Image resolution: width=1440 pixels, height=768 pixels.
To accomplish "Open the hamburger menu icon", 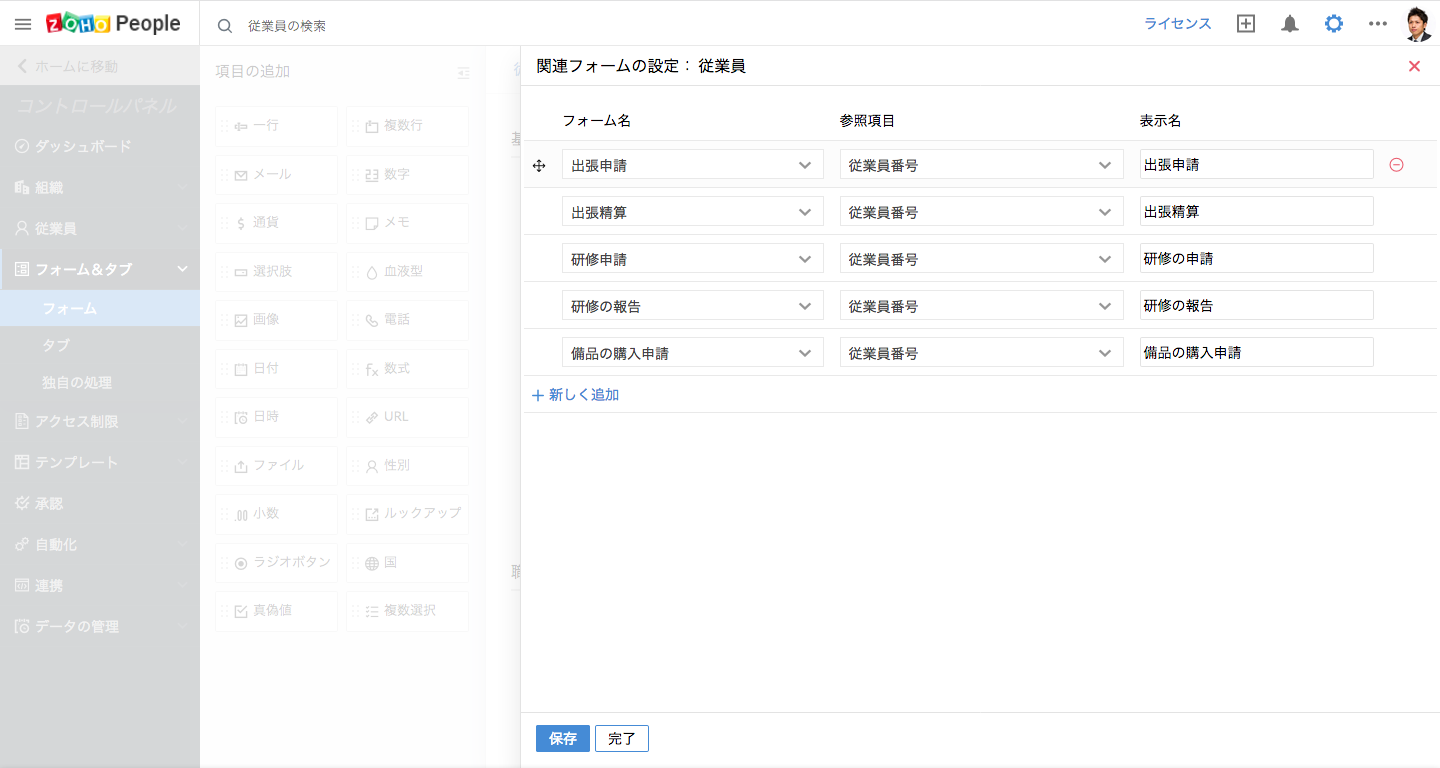I will [23, 24].
